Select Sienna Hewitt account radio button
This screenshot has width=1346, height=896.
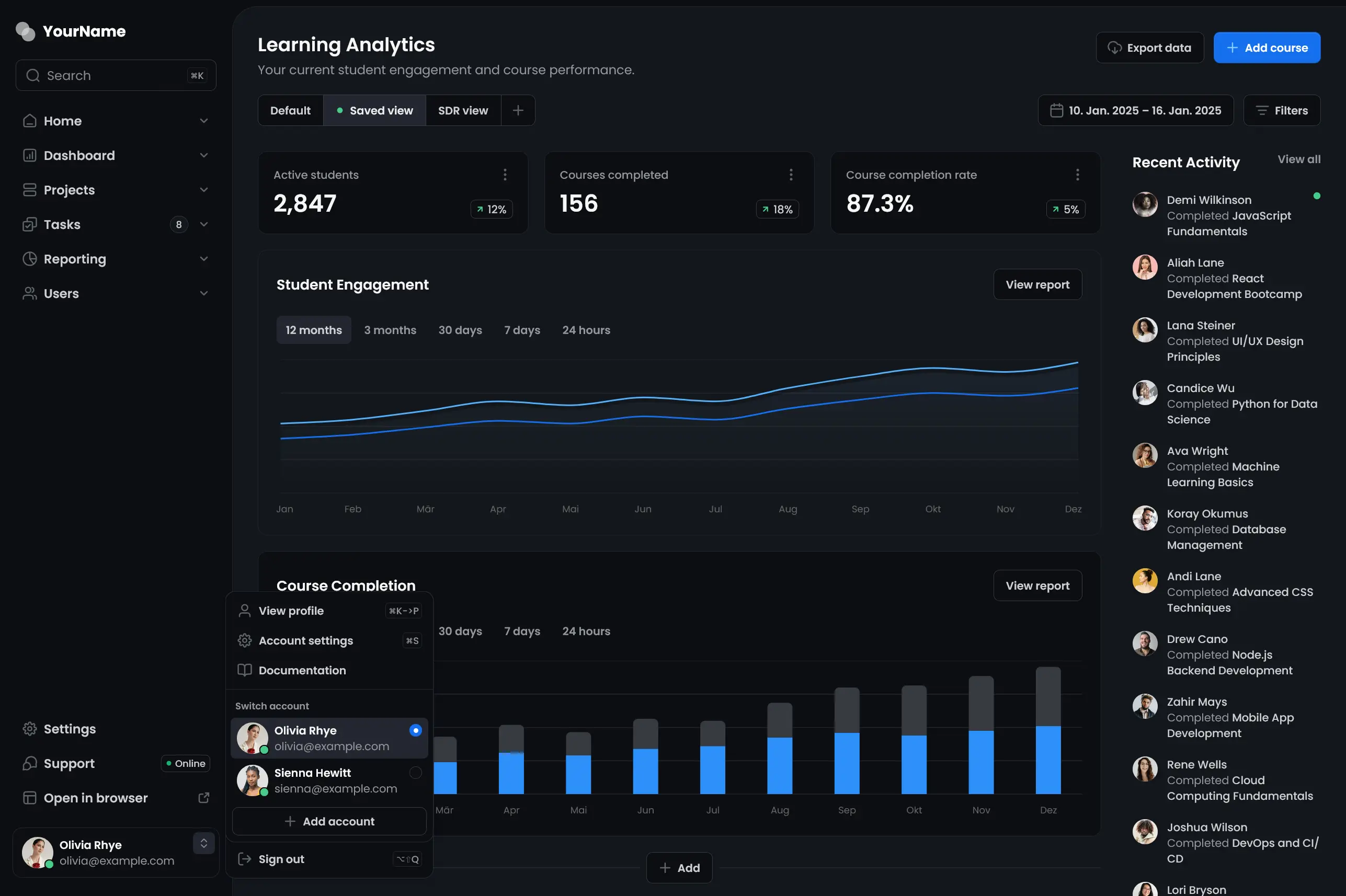tap(416, 773)
